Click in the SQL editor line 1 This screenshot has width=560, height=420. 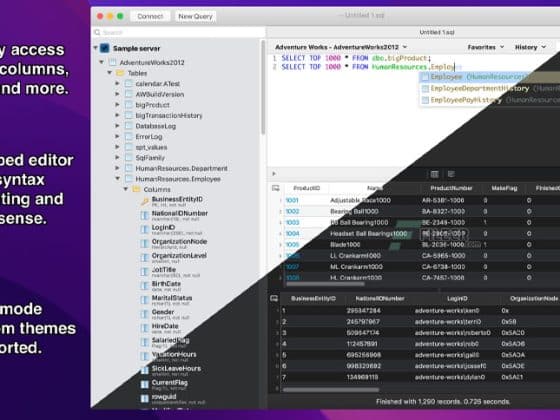[356, 58]
